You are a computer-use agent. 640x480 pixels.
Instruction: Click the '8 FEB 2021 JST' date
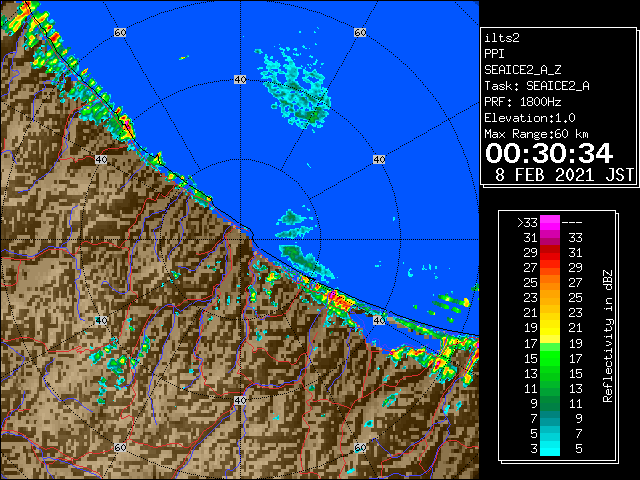click(564, 175)
